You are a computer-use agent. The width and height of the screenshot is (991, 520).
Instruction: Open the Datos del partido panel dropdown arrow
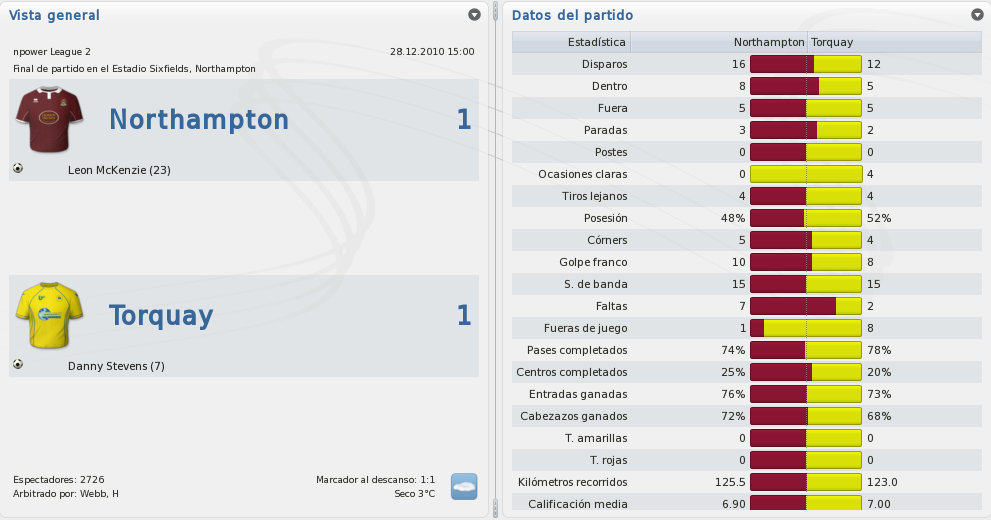[977, 15]
